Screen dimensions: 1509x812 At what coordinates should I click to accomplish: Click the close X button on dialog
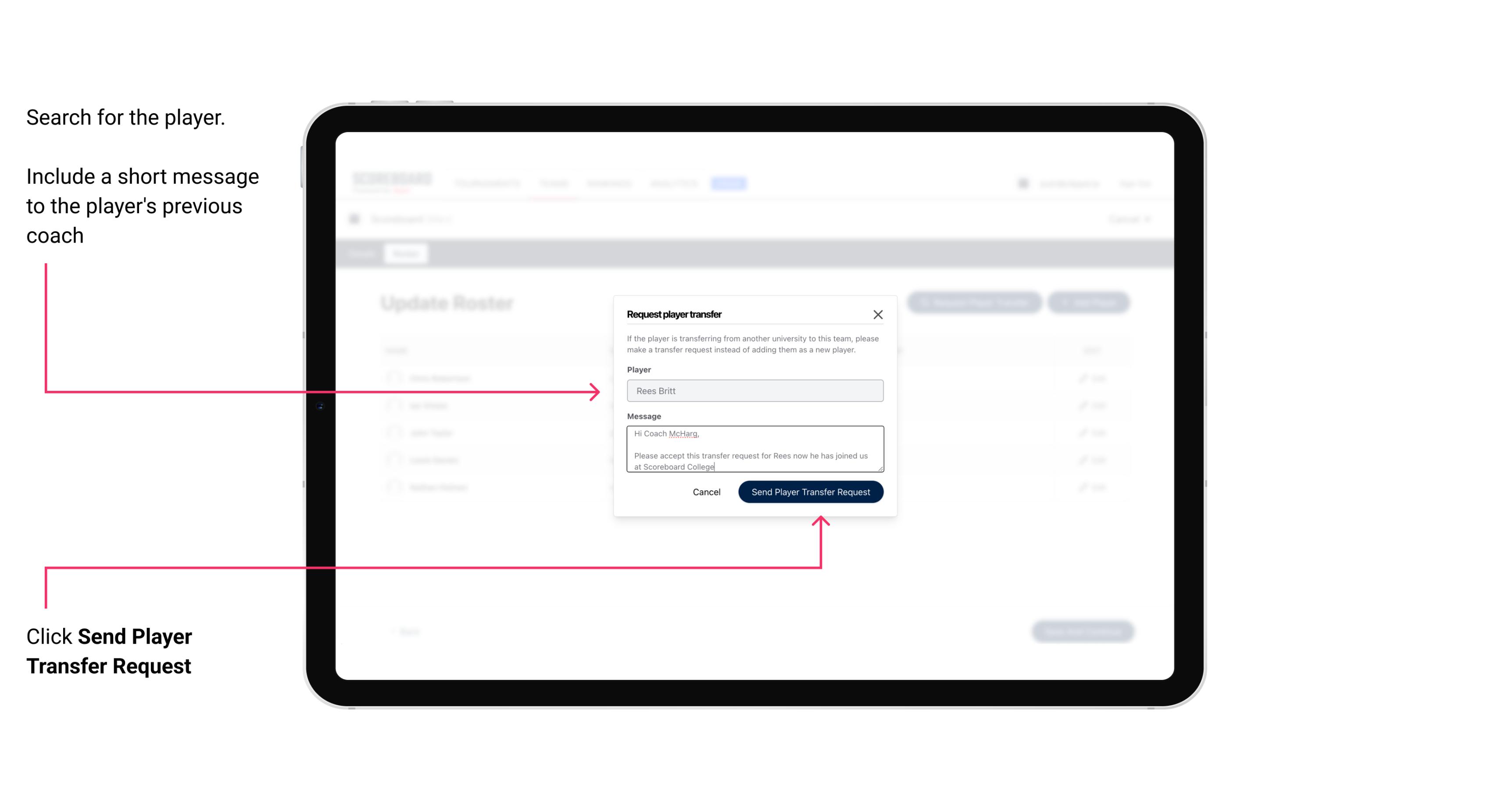(x=878, y=315)
